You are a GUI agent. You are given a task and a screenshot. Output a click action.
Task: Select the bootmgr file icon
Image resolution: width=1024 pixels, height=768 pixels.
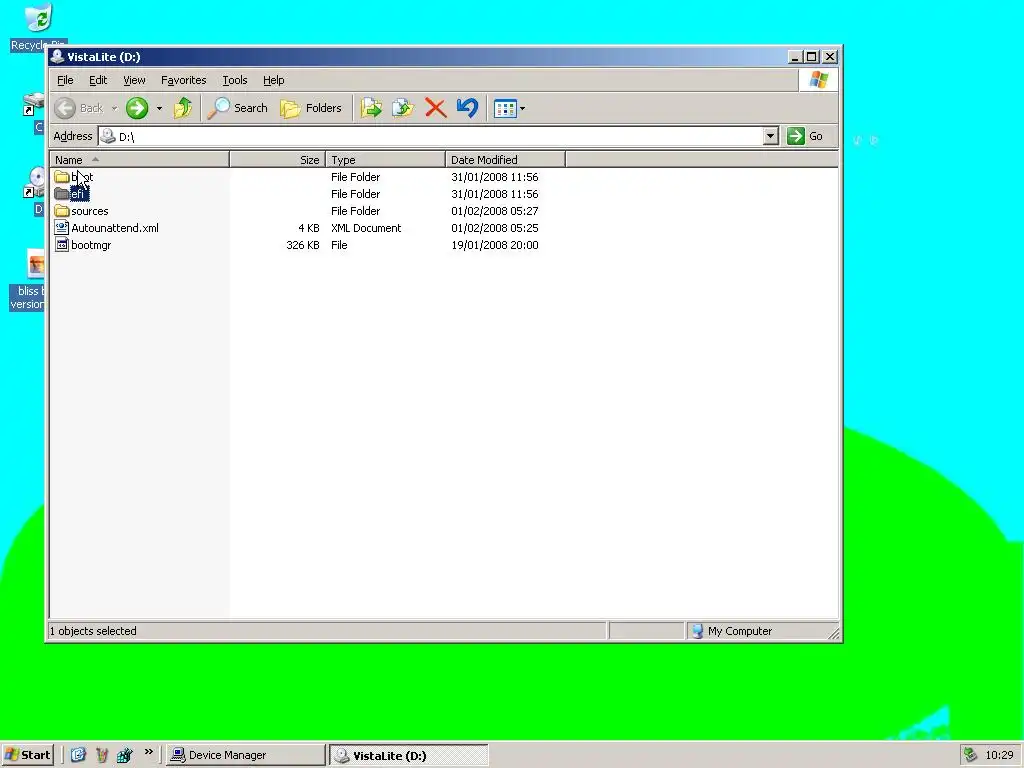click(x=62, y=245)
